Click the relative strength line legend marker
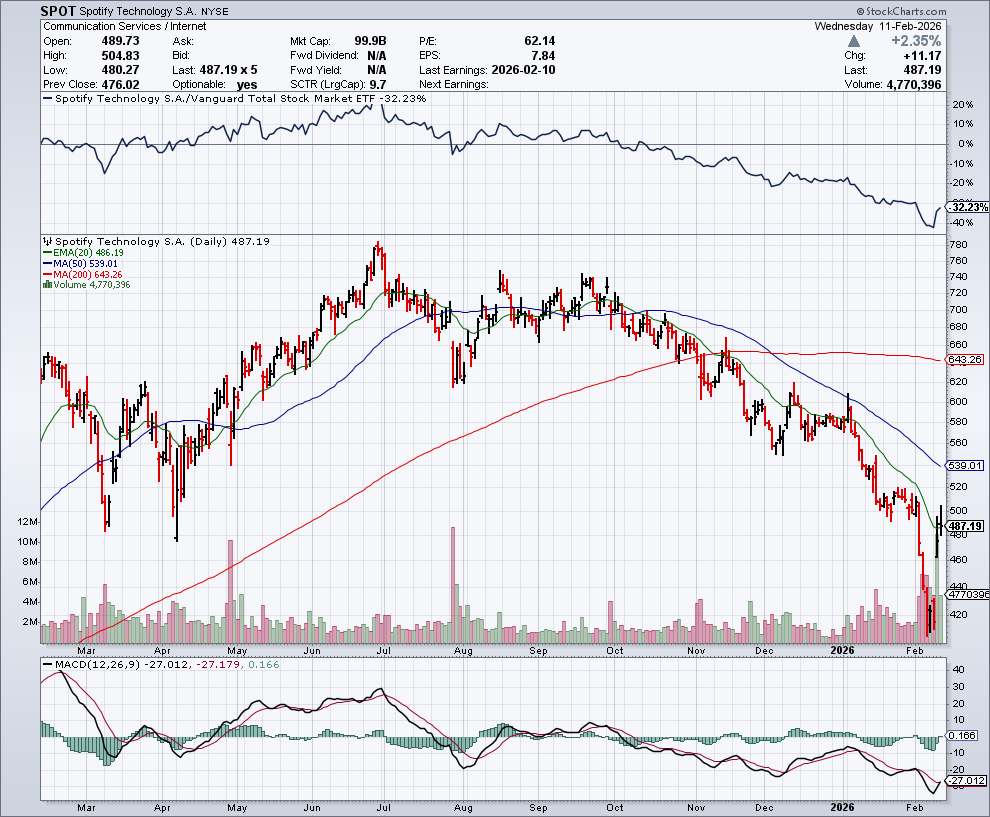 point(47,99)
